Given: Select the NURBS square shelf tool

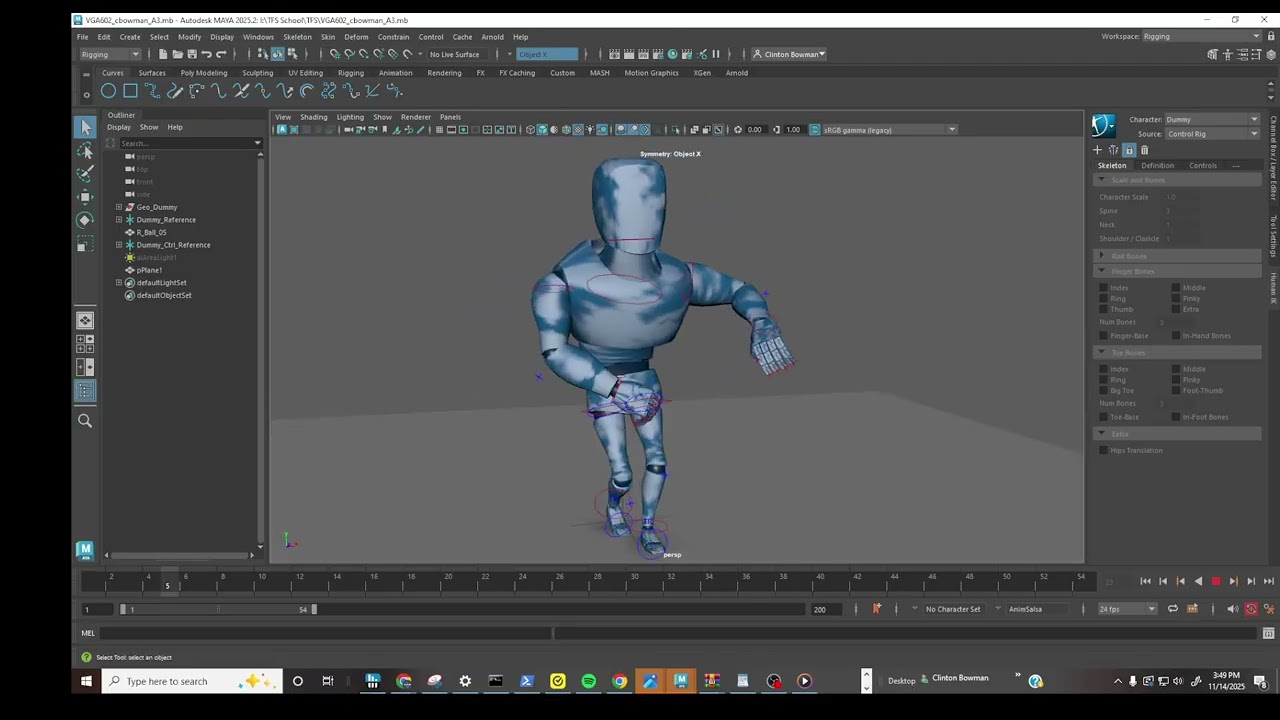Looking at the screenshot, I should coord(130,91).
